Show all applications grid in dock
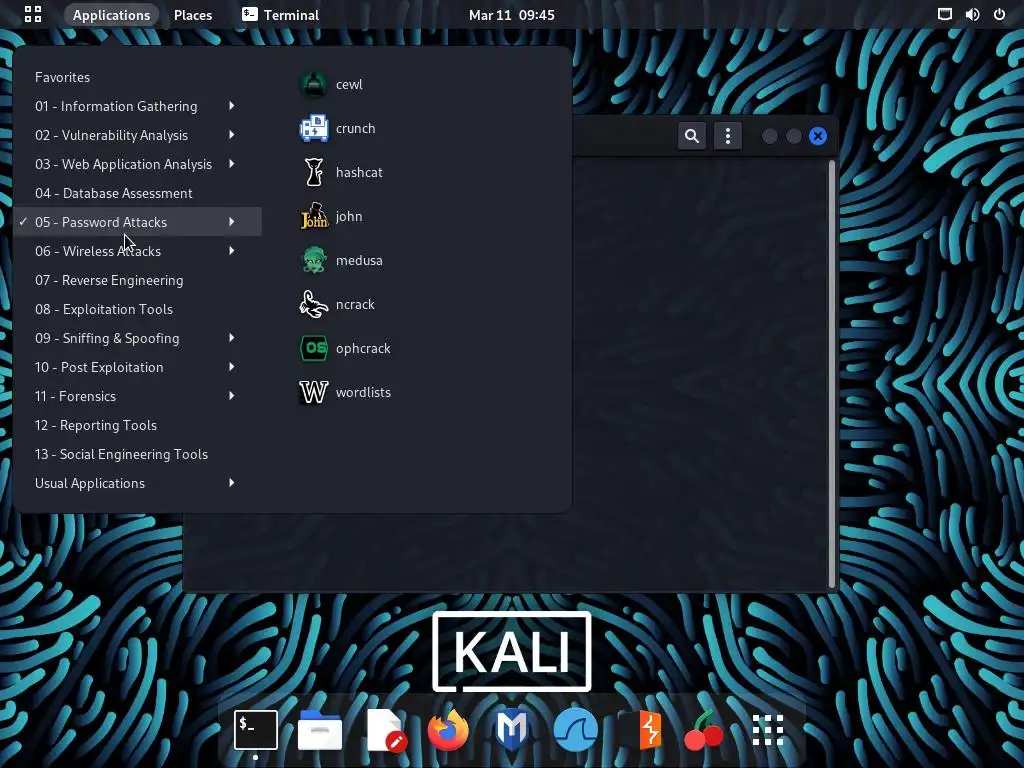Viewport: 1024px width, 768px height. (767, 729)
